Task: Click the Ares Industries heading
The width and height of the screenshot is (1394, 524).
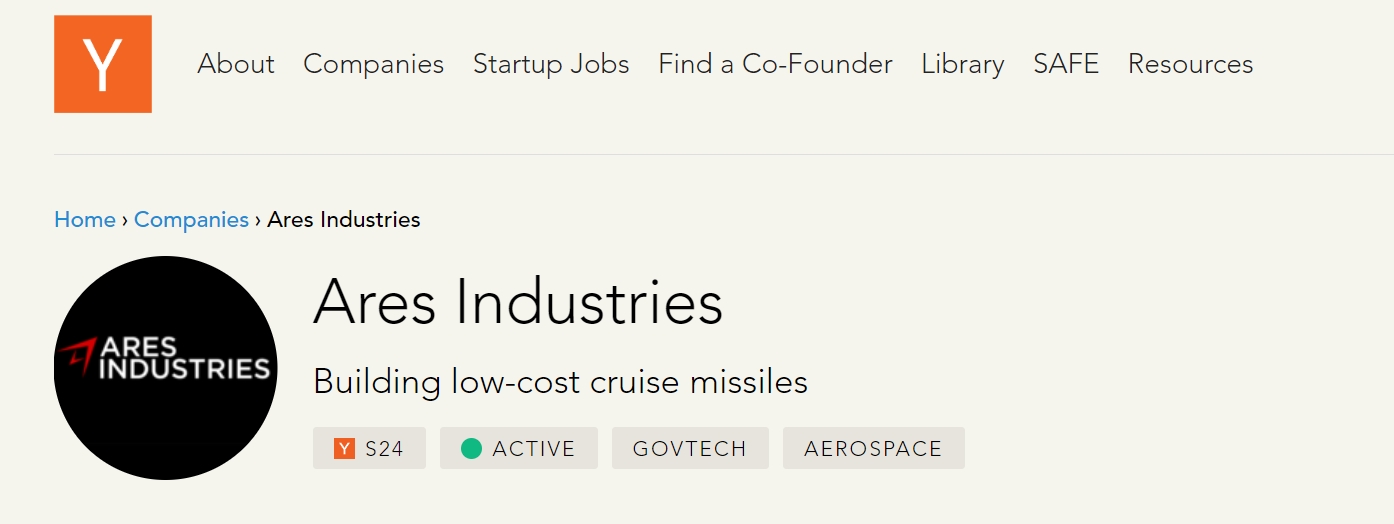Action: (x=518, y=301)
